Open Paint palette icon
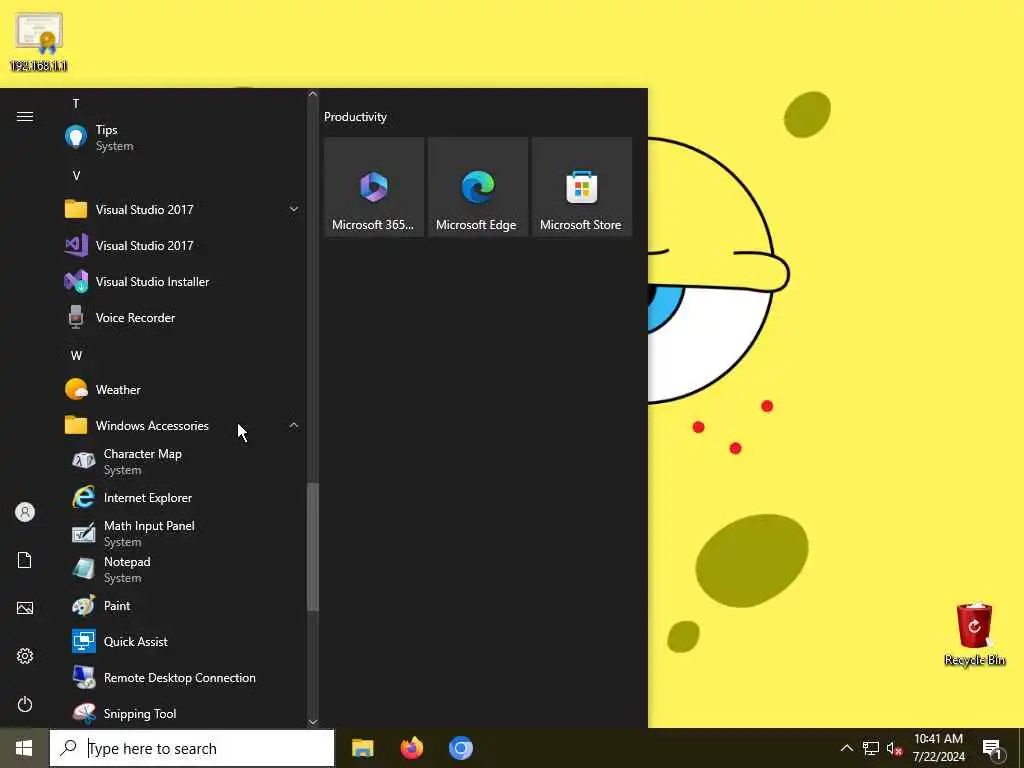Viewport: 1024px width, 768px height. pos(84,605)
